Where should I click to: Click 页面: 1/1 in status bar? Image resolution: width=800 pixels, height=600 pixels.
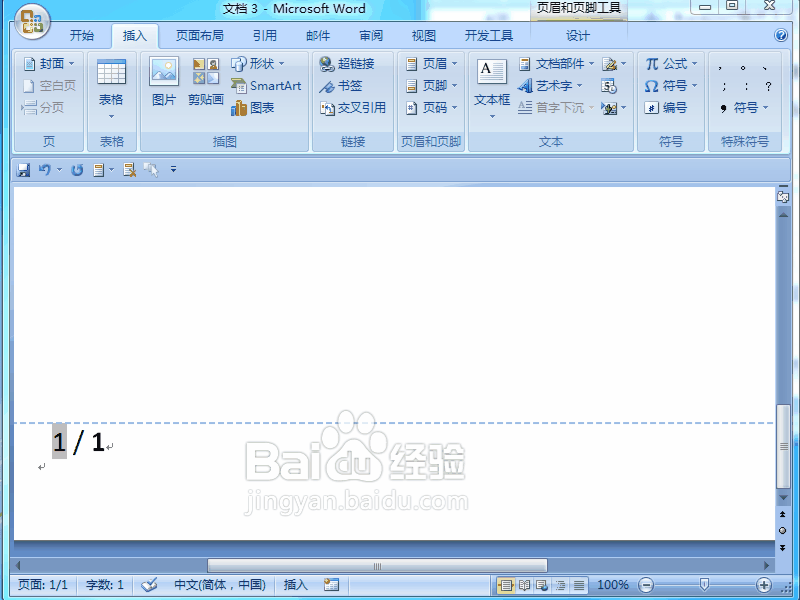pos(43,585)
